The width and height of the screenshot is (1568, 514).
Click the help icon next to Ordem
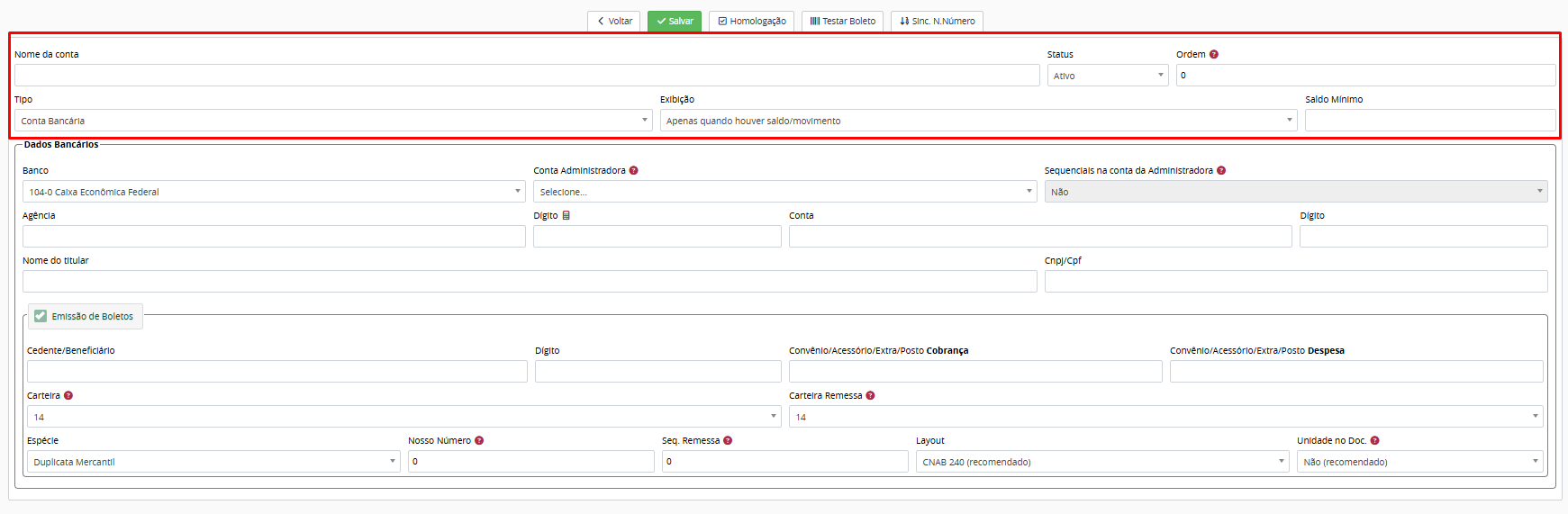click(1213, 54)
